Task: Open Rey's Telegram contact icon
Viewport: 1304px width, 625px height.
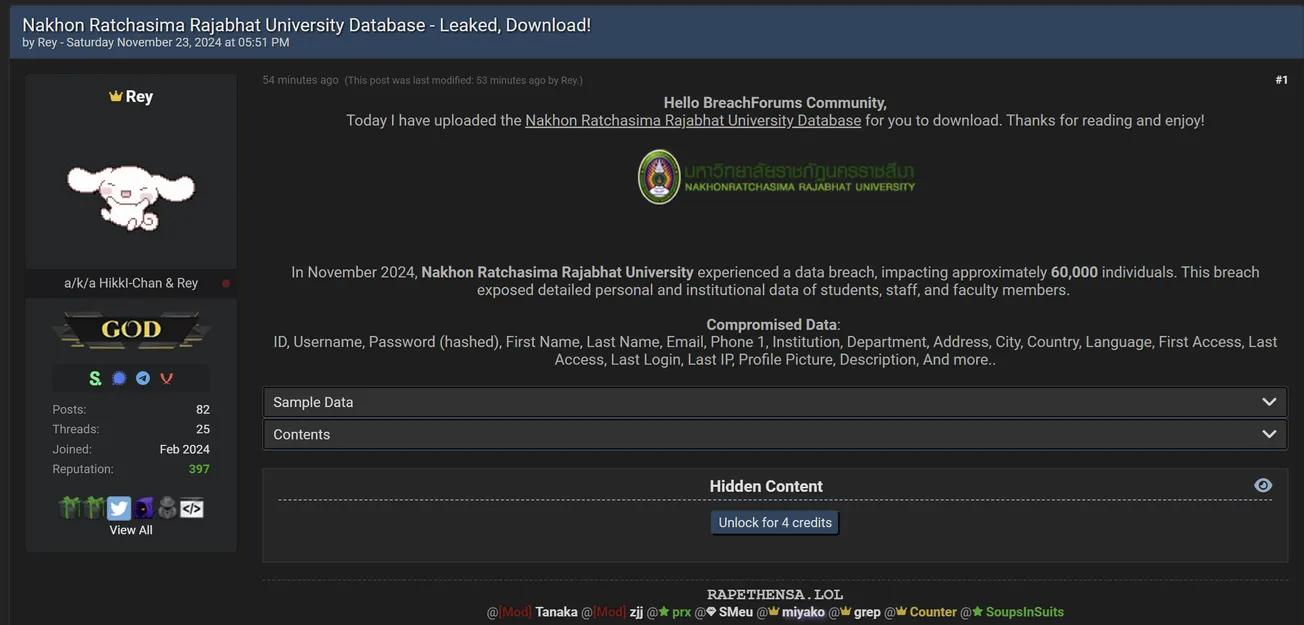Action: click(x=142, y=378)
